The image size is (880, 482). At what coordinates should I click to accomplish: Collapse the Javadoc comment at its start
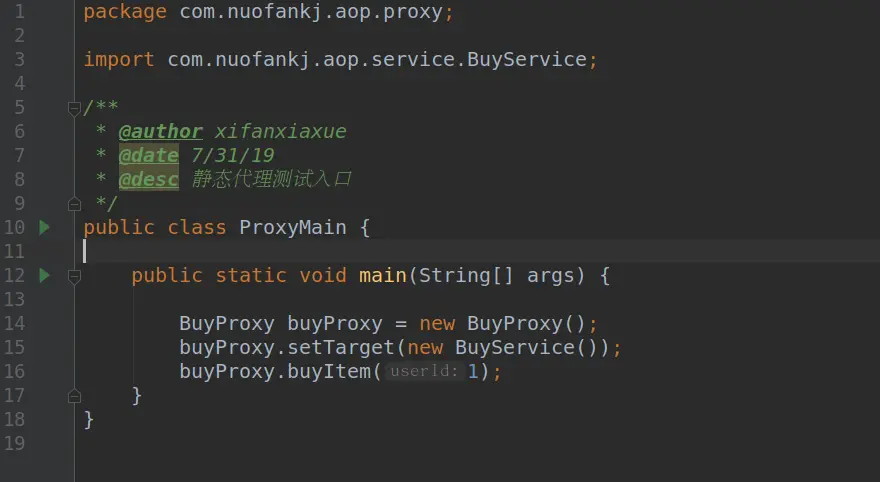74,108
